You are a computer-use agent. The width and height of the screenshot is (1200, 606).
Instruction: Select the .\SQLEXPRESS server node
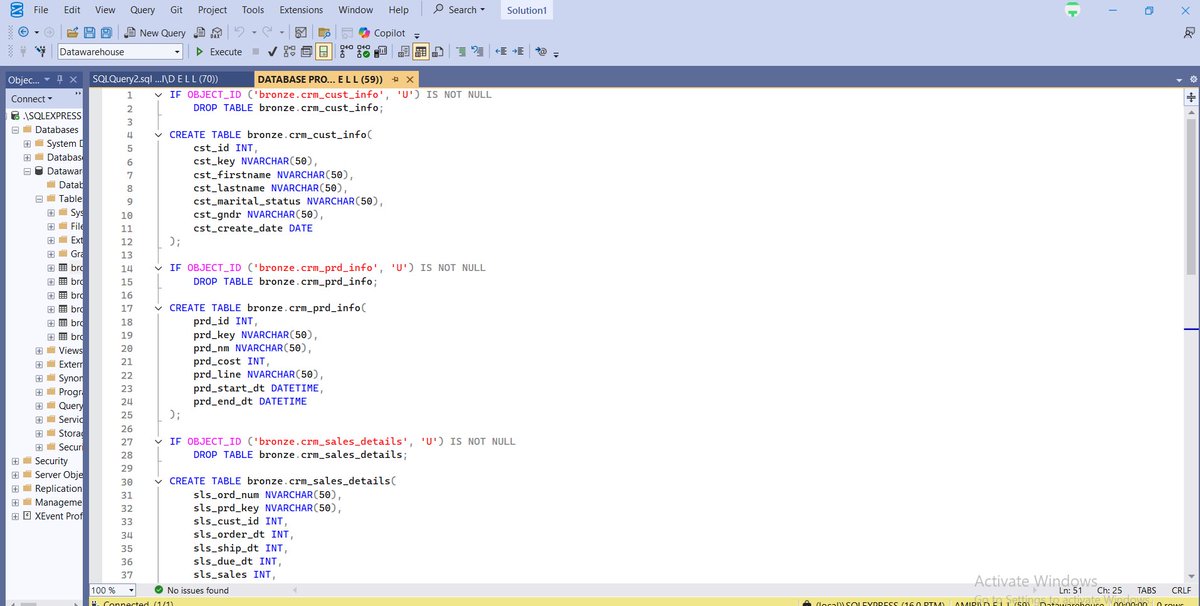tap(45, 116)
